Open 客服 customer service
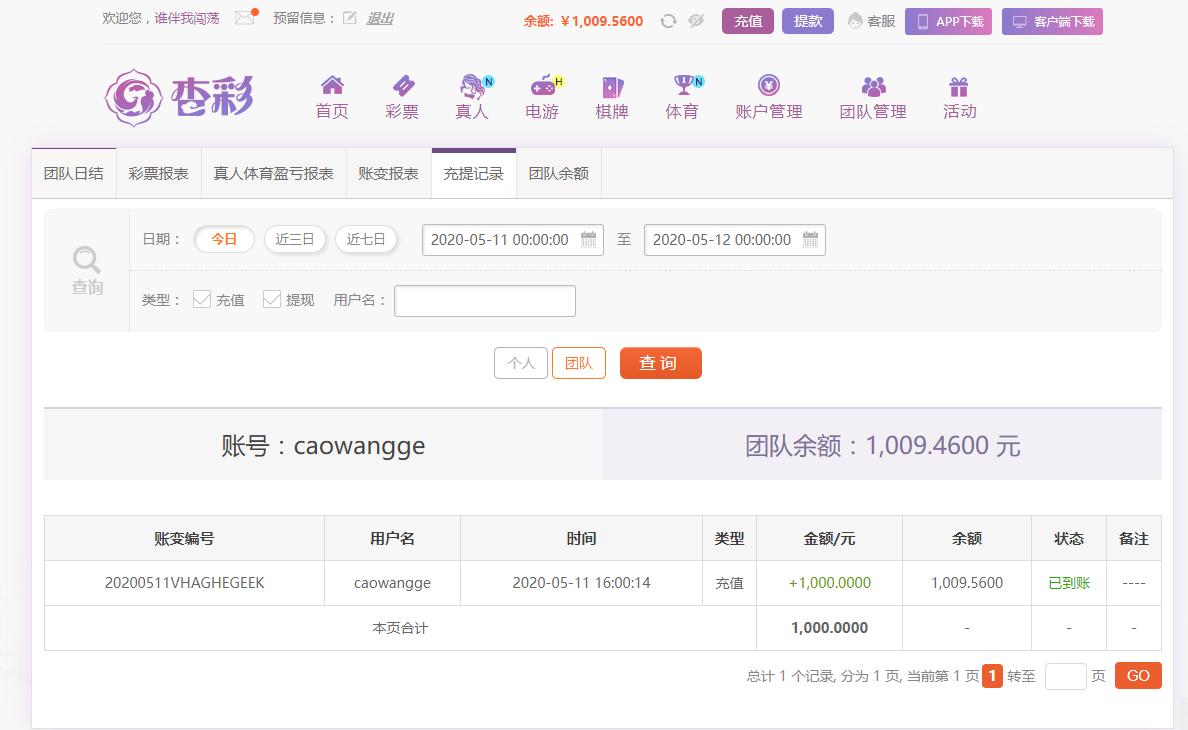The image size is (1188, 730). tap(871, 21)
